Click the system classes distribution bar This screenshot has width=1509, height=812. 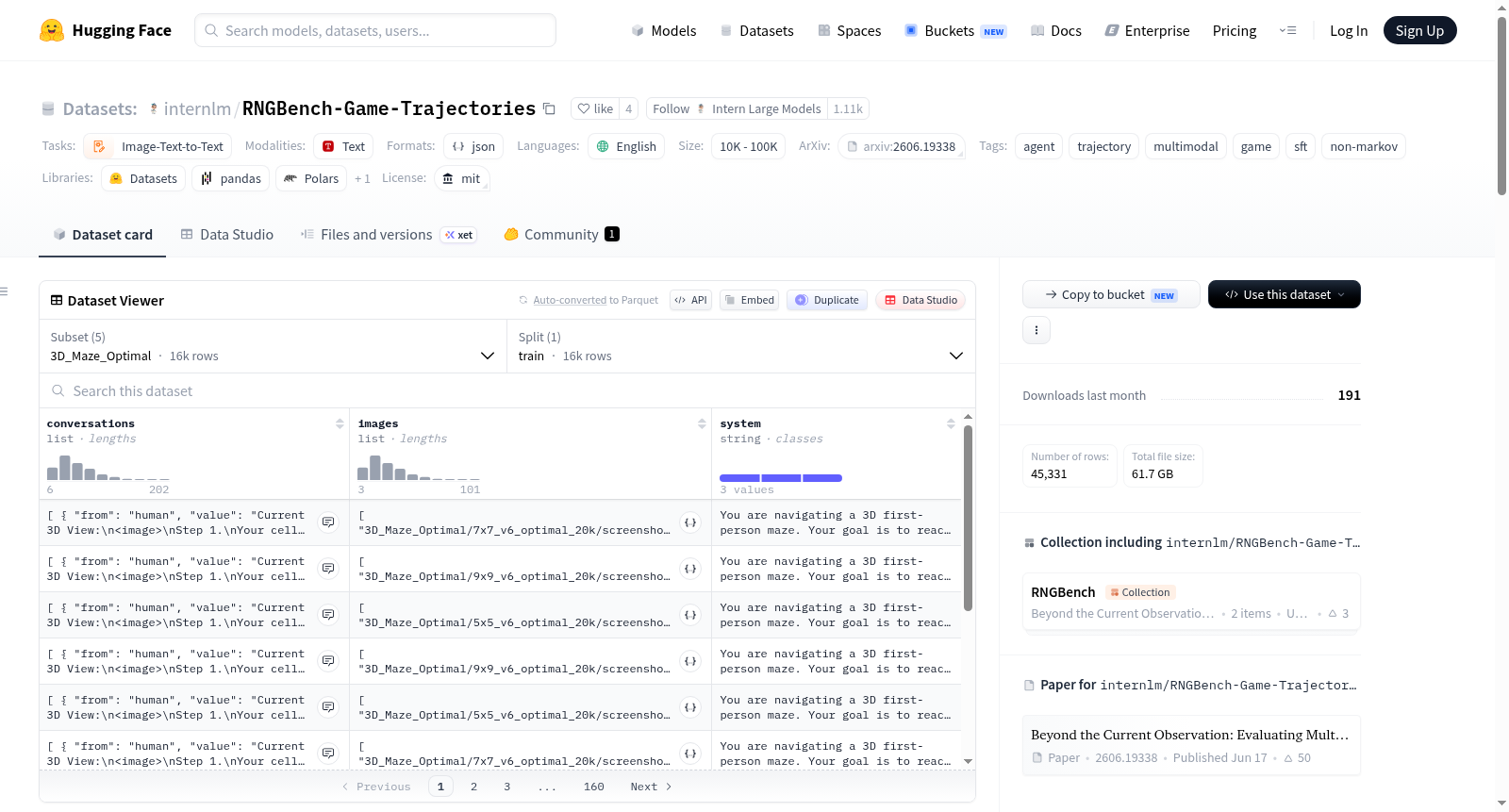click(x=781, y=478)
